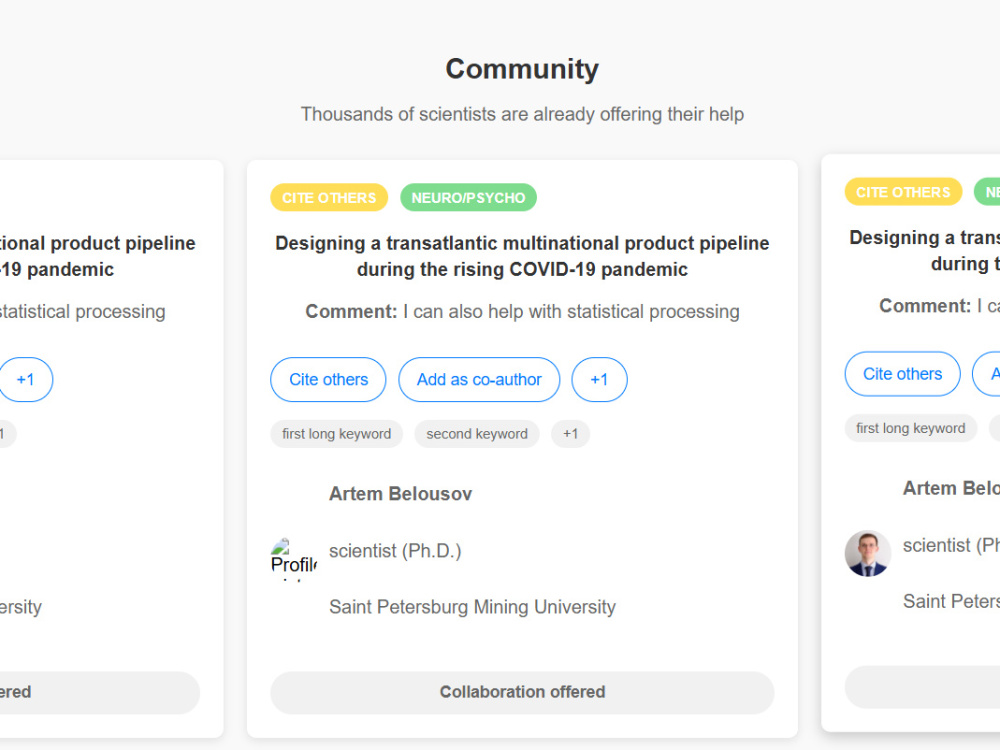Open Artem Belousov's profile photo in right card
This screenshot has height=750, width=1000.
click(867, 553)
